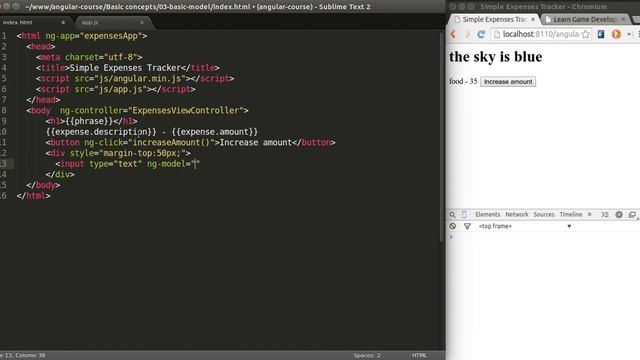Click 'utf-8' in the meta charset line

tap(120, 57)
